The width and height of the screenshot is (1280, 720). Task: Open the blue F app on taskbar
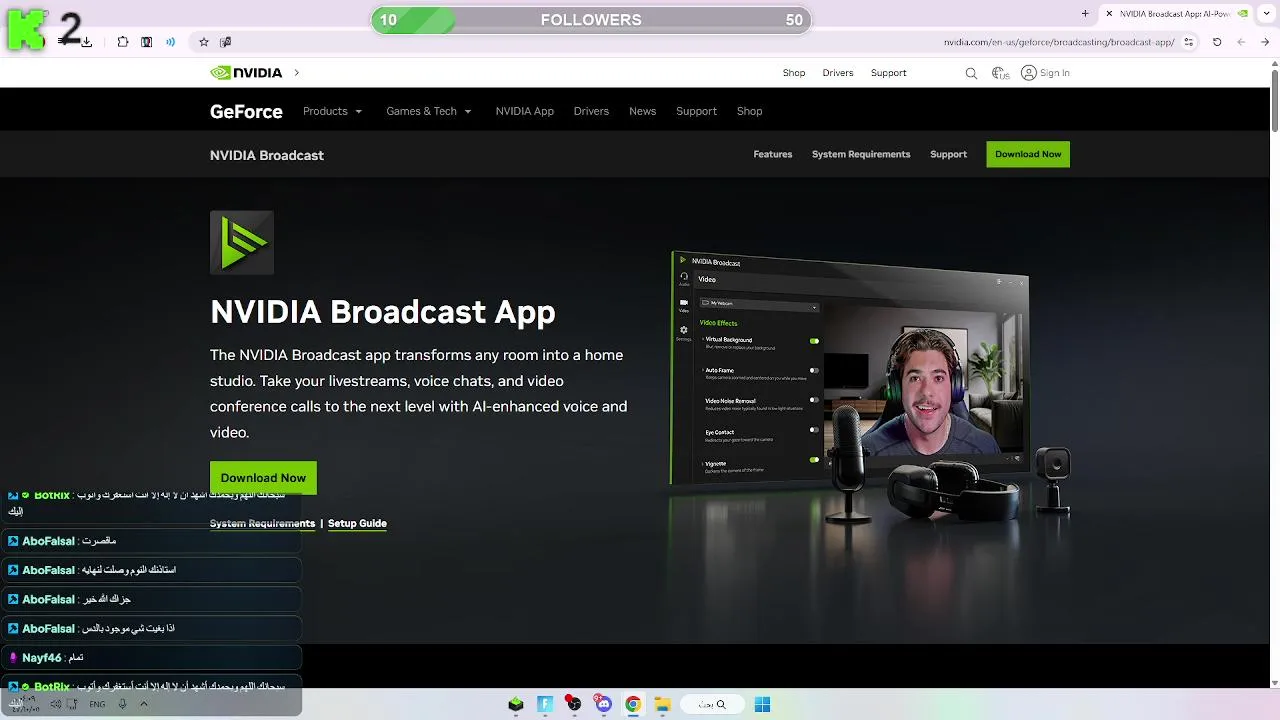pos(545,704)
